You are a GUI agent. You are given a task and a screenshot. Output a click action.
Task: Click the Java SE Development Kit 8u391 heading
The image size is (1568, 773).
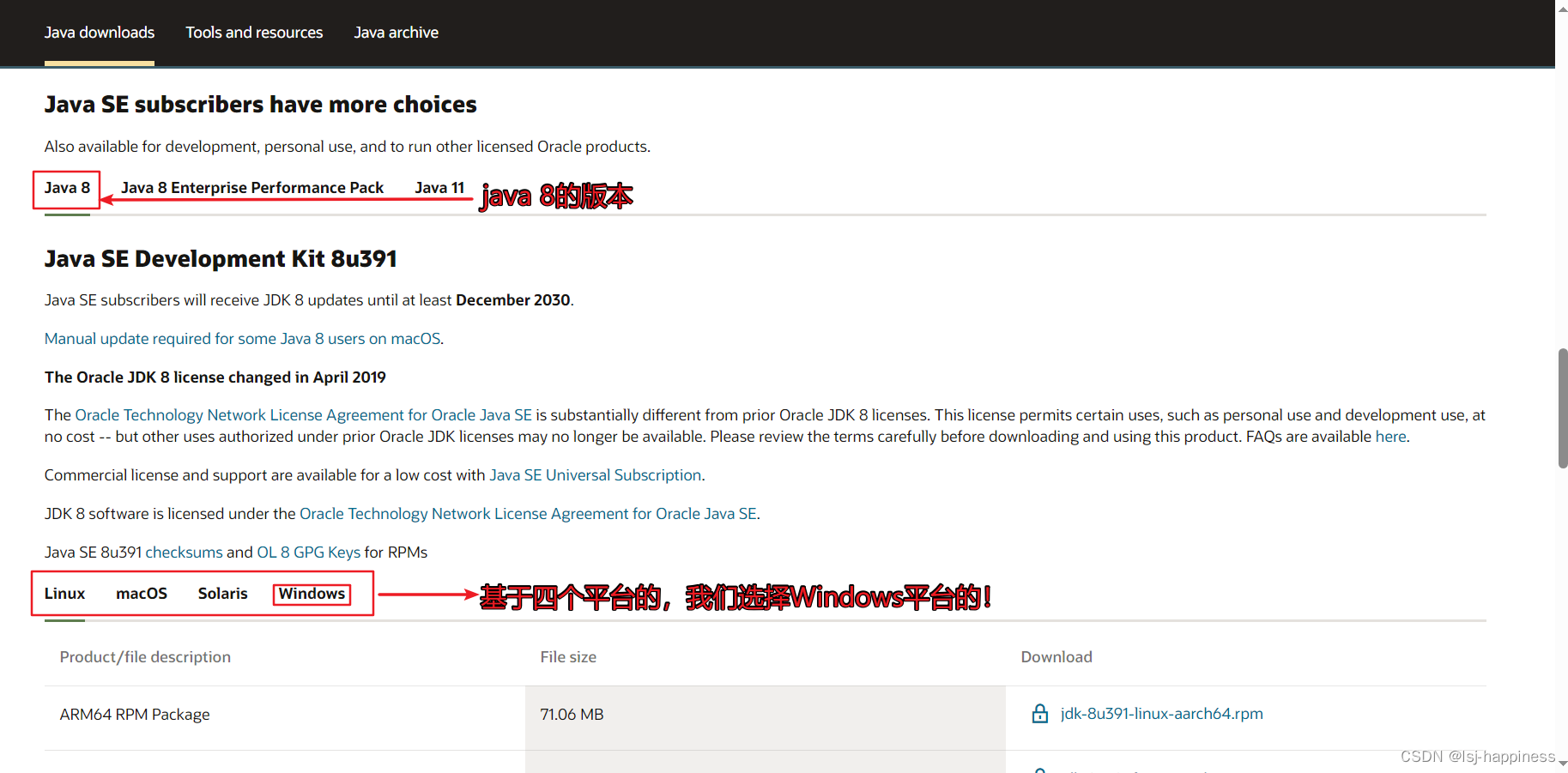click(x=221, y=259)
